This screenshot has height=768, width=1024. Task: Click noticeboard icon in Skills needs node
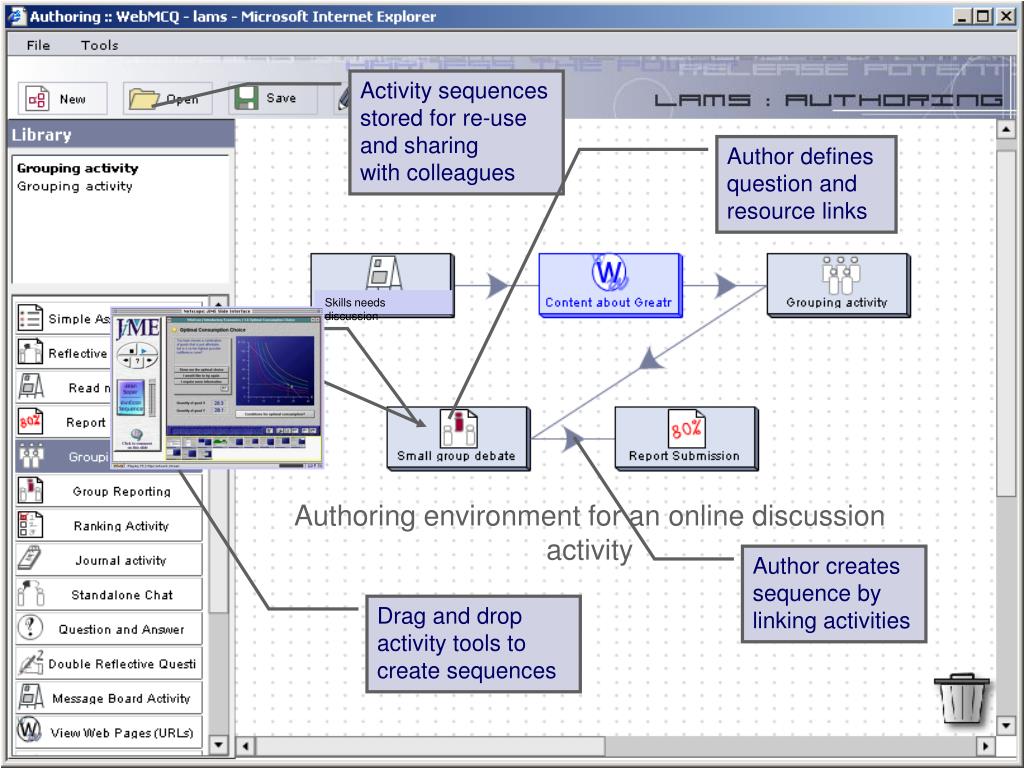click(384, 273)
